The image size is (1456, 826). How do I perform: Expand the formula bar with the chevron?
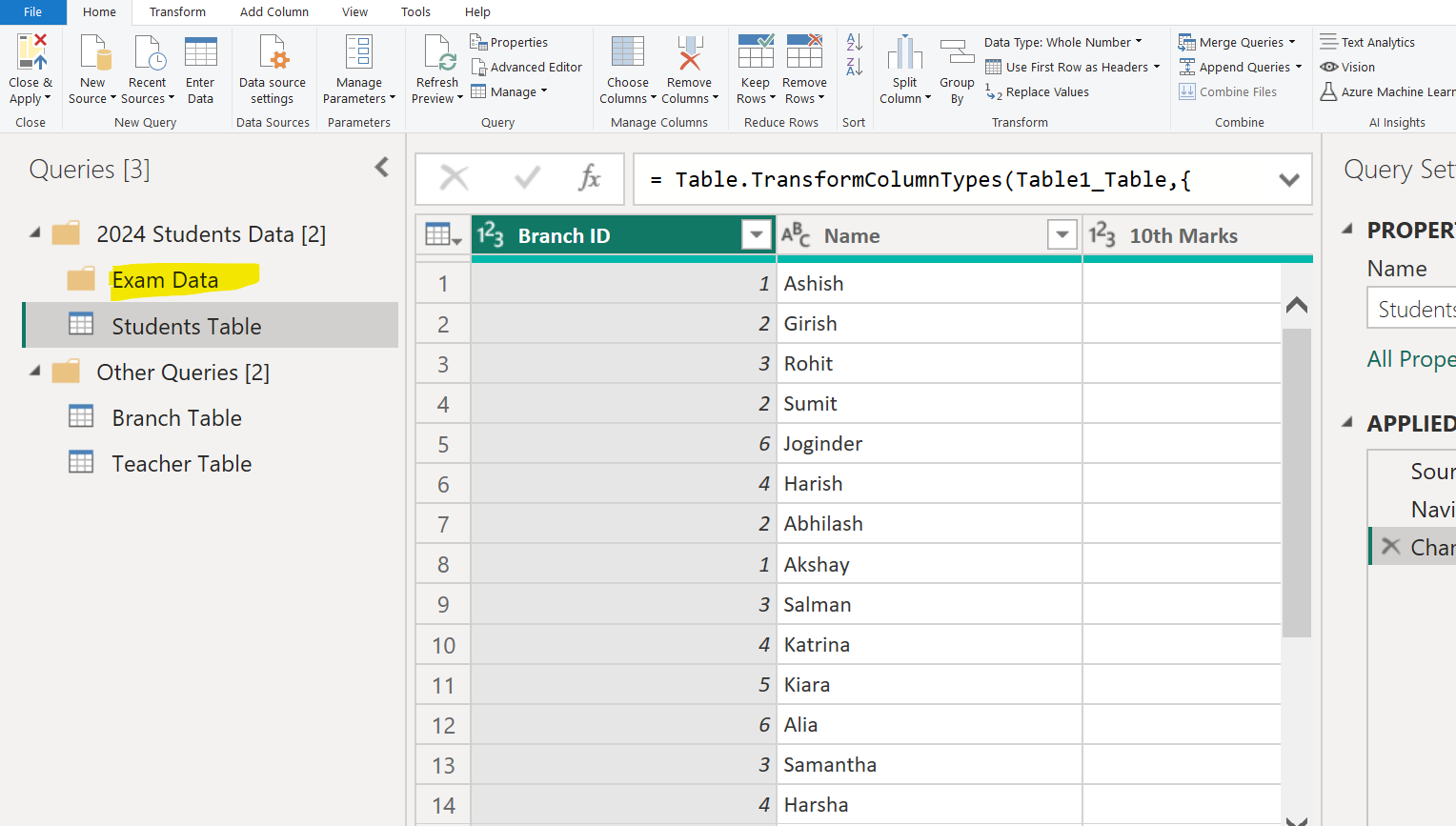1288,180
